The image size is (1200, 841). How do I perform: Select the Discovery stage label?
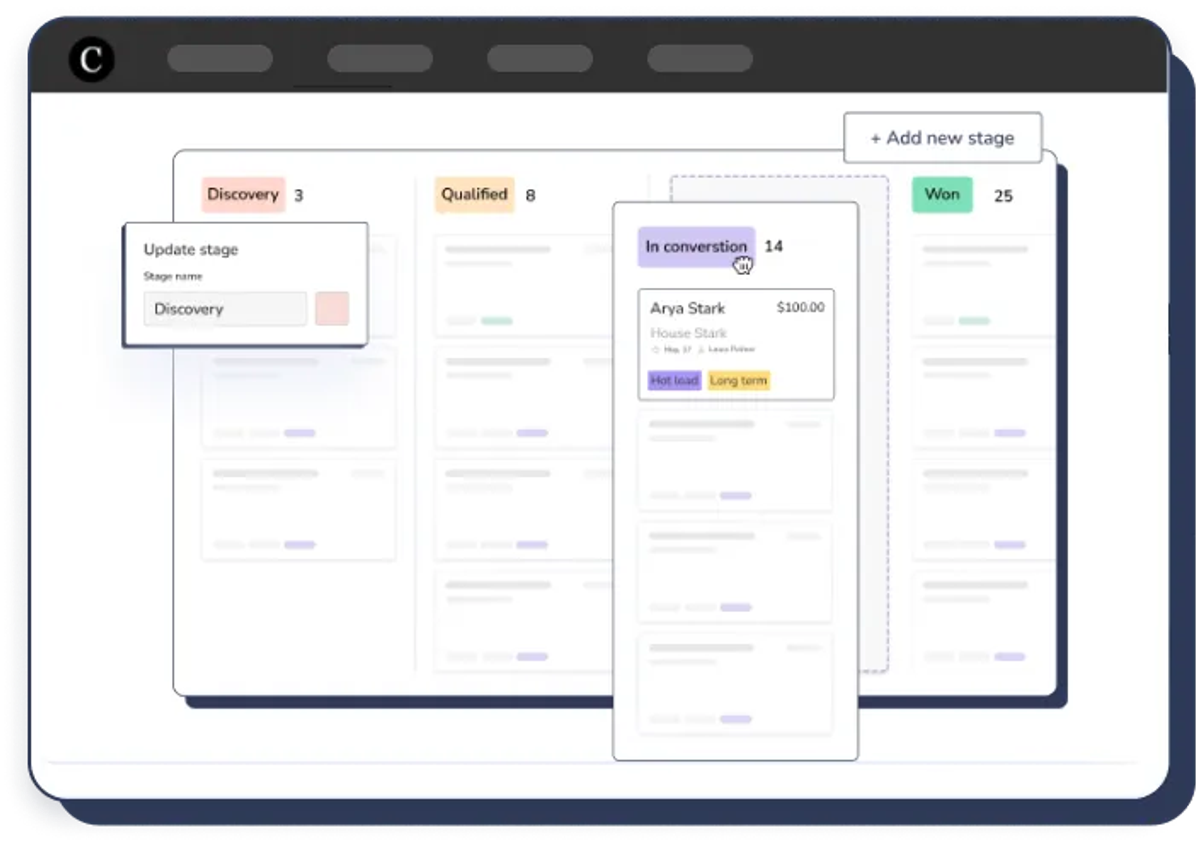[x=243, y=195]
